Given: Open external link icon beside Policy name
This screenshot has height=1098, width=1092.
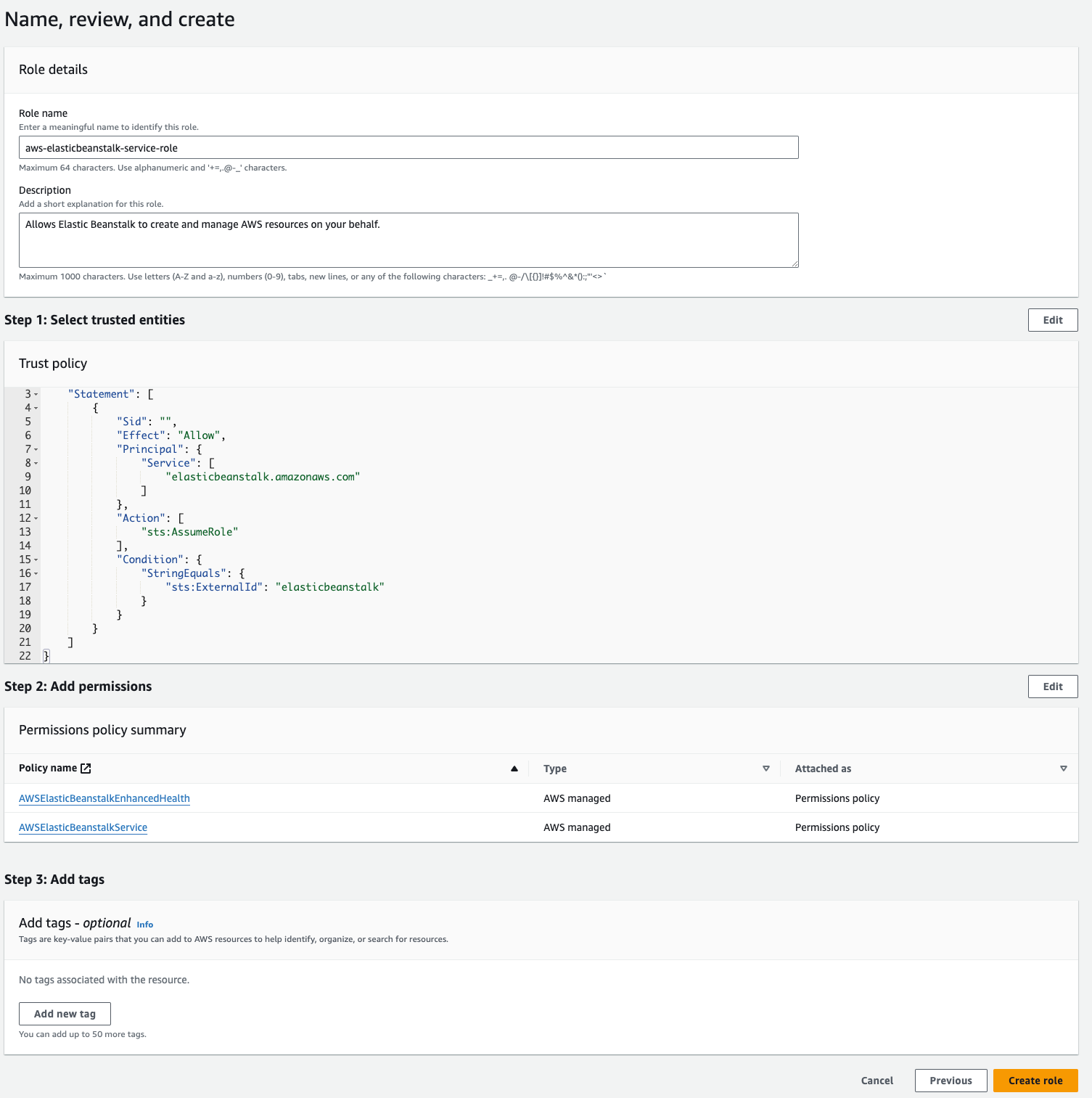Looking at the screenshot, I should 86,769.
